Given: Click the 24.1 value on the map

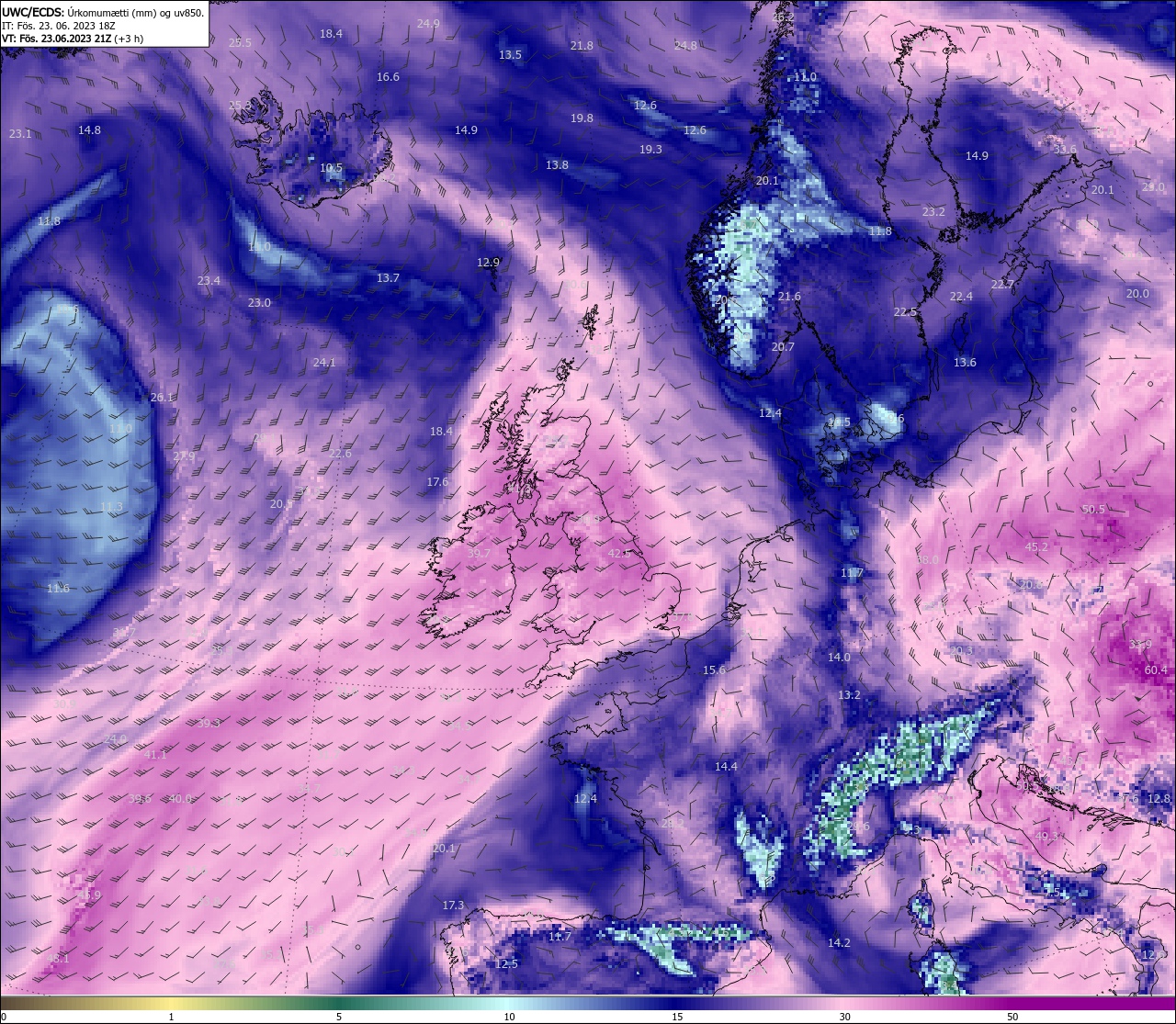Looking at the screenshot, I should (324, 363).
